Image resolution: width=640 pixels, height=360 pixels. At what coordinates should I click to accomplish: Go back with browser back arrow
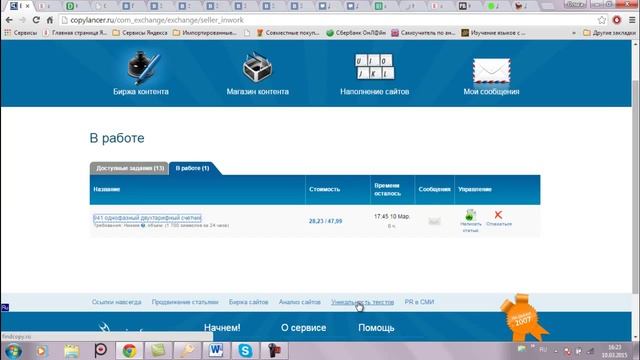pyautogui.click(x=9, y=20)
